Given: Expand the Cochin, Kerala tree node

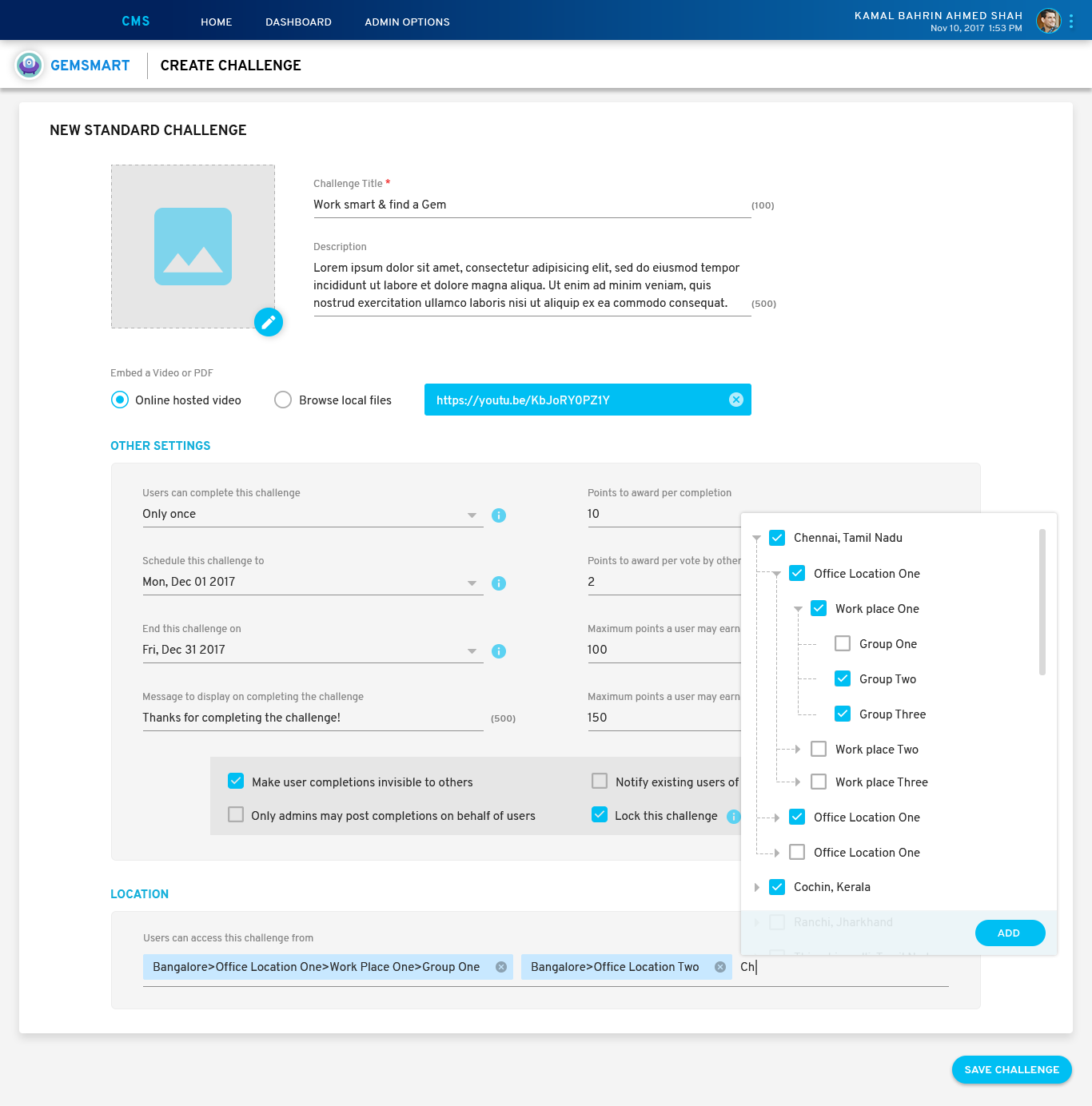Looking at the screenshot, I should [756, 887].
